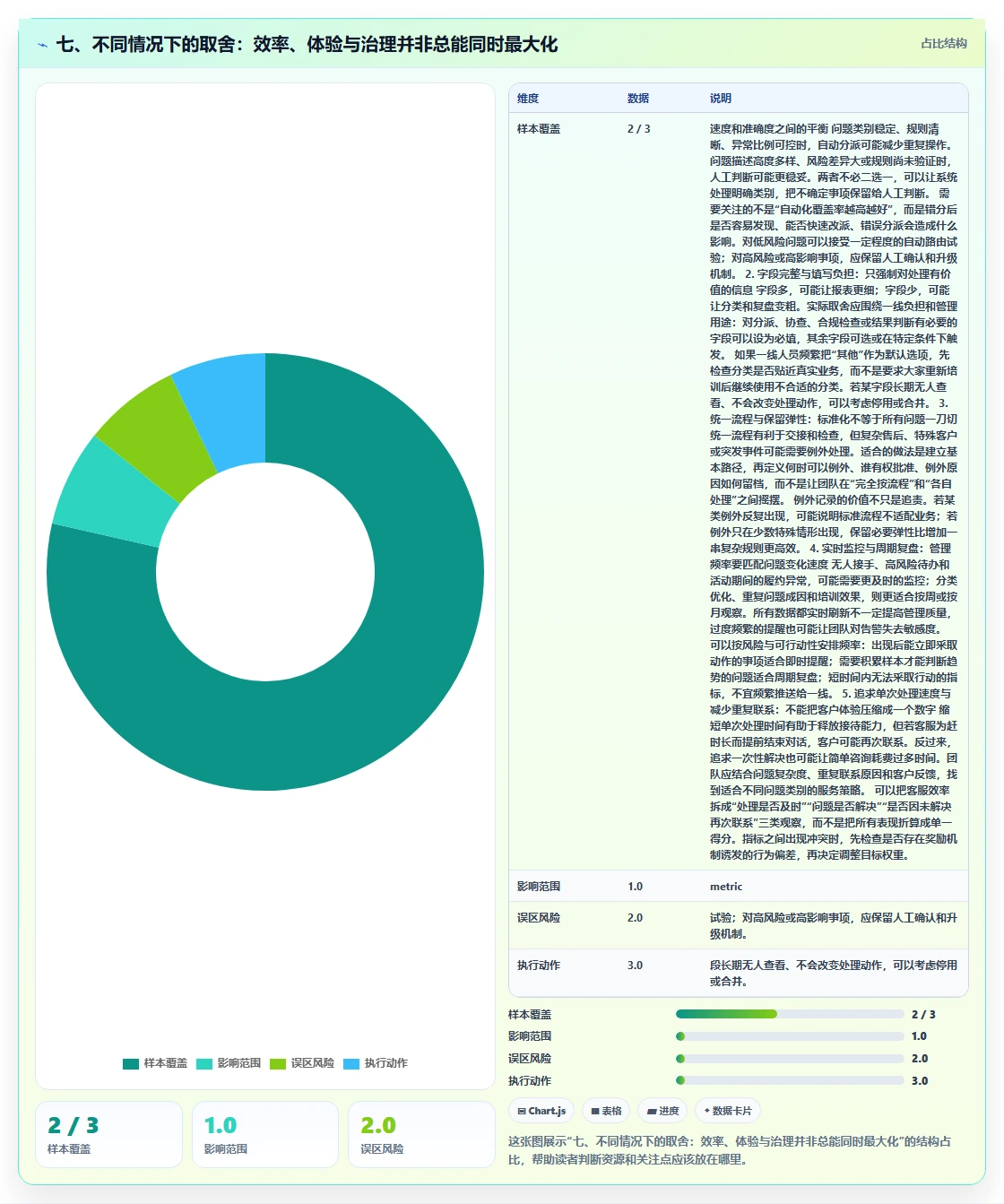Click the 进度 tag chip
The width and height of the screenshot is (1004, 1204).
click(x=663, y=1111)
